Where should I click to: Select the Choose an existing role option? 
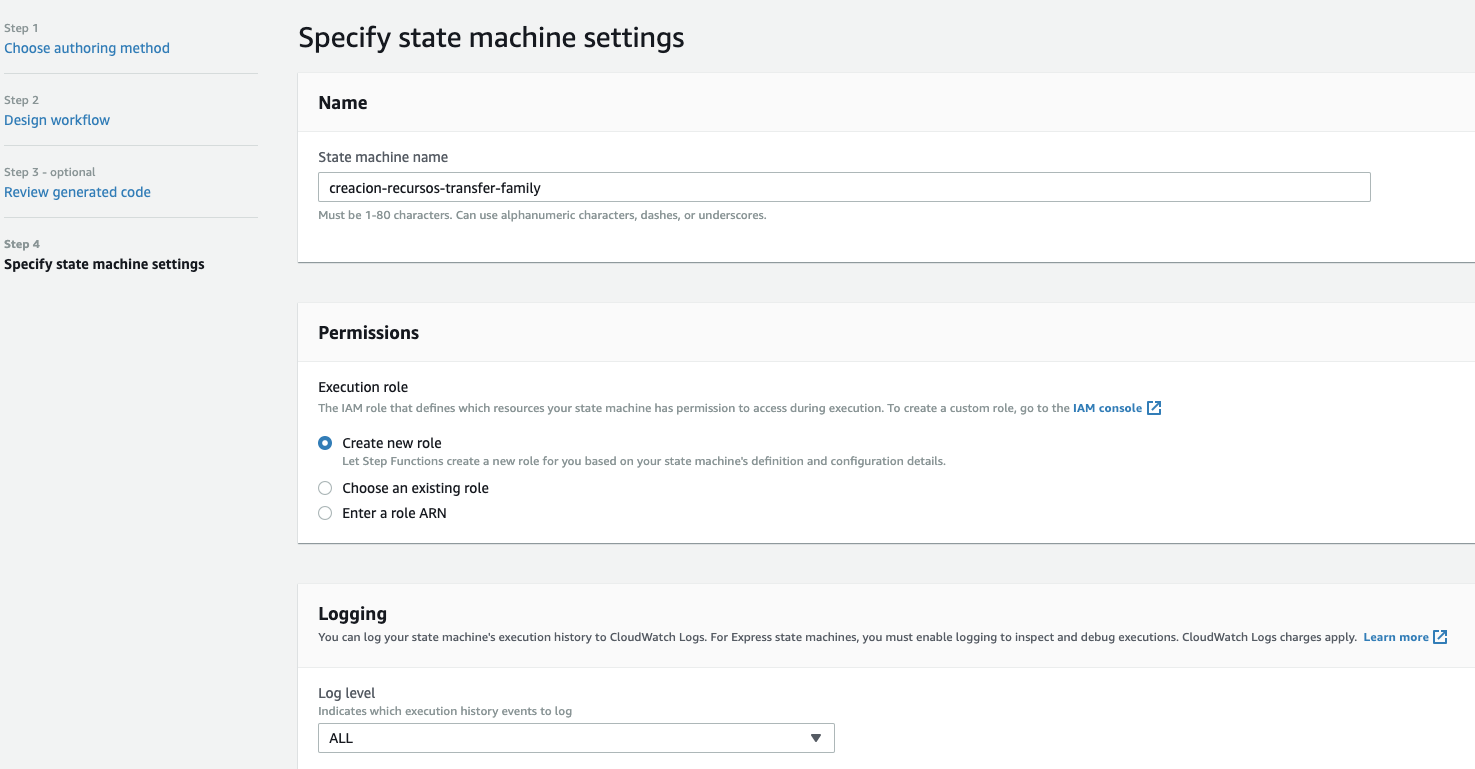[325, 488]
